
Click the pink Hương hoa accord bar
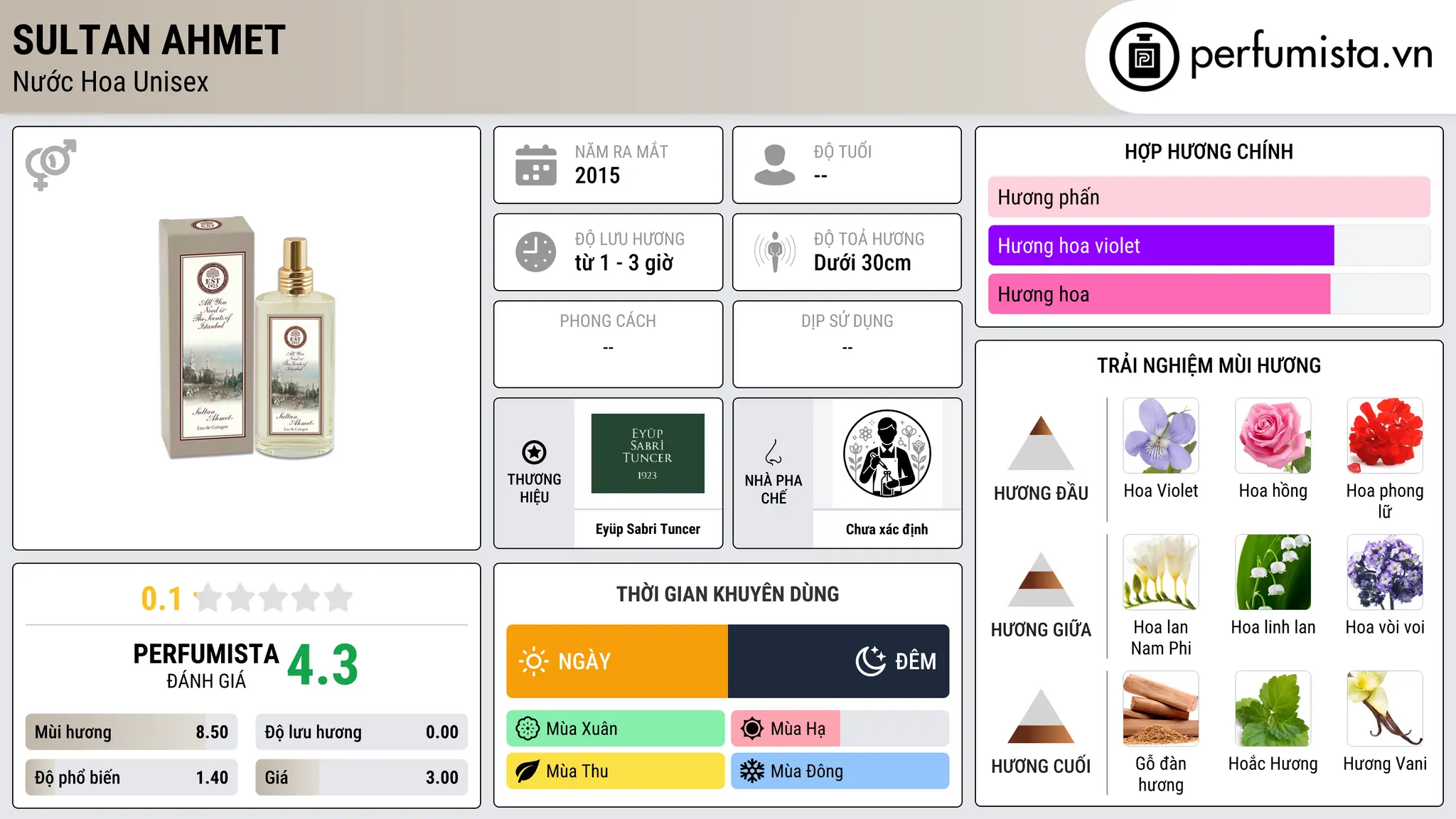click(1209, 294)
